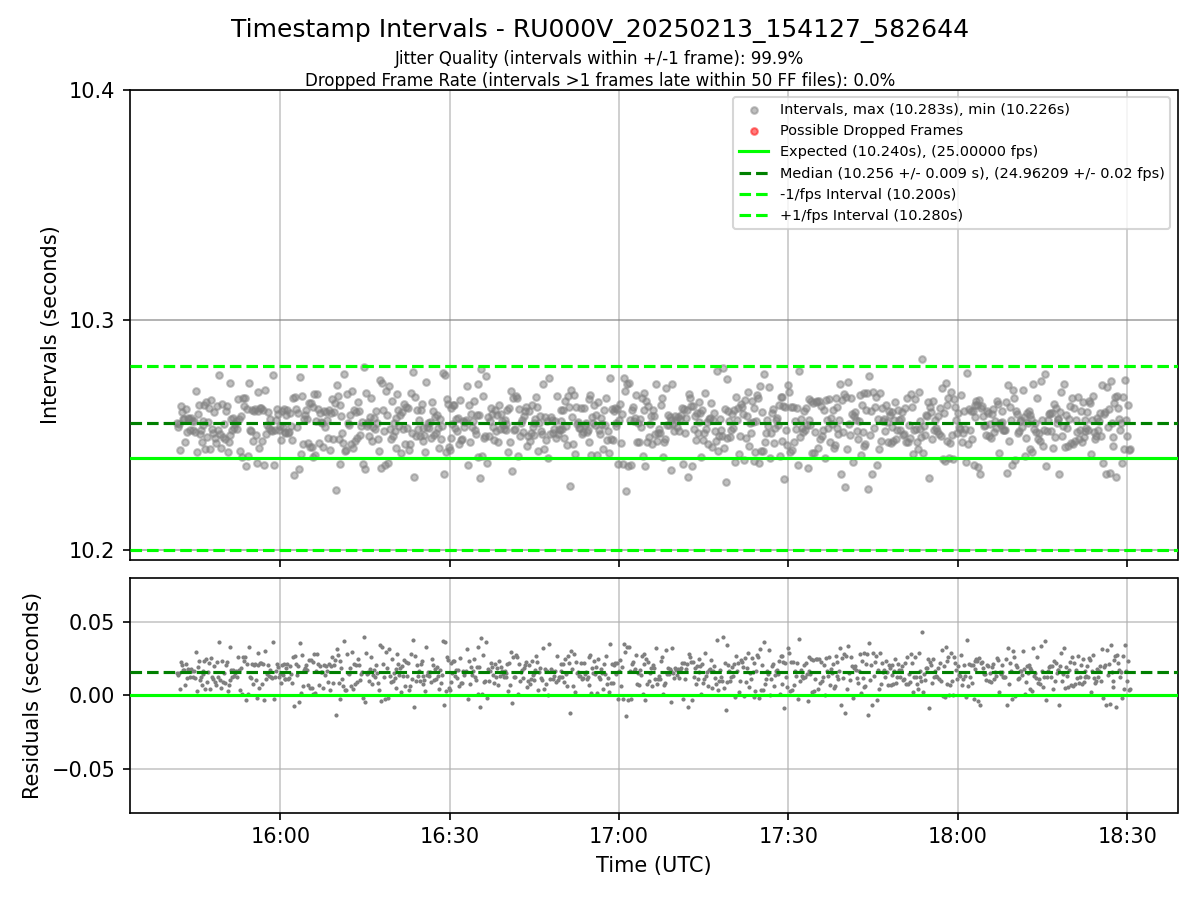Image resolution: width=1200 pixels, height=900 pixels.
Task: Click the red dot marker for Possible Dropped Frames in the legend
Action: (754, 131)
